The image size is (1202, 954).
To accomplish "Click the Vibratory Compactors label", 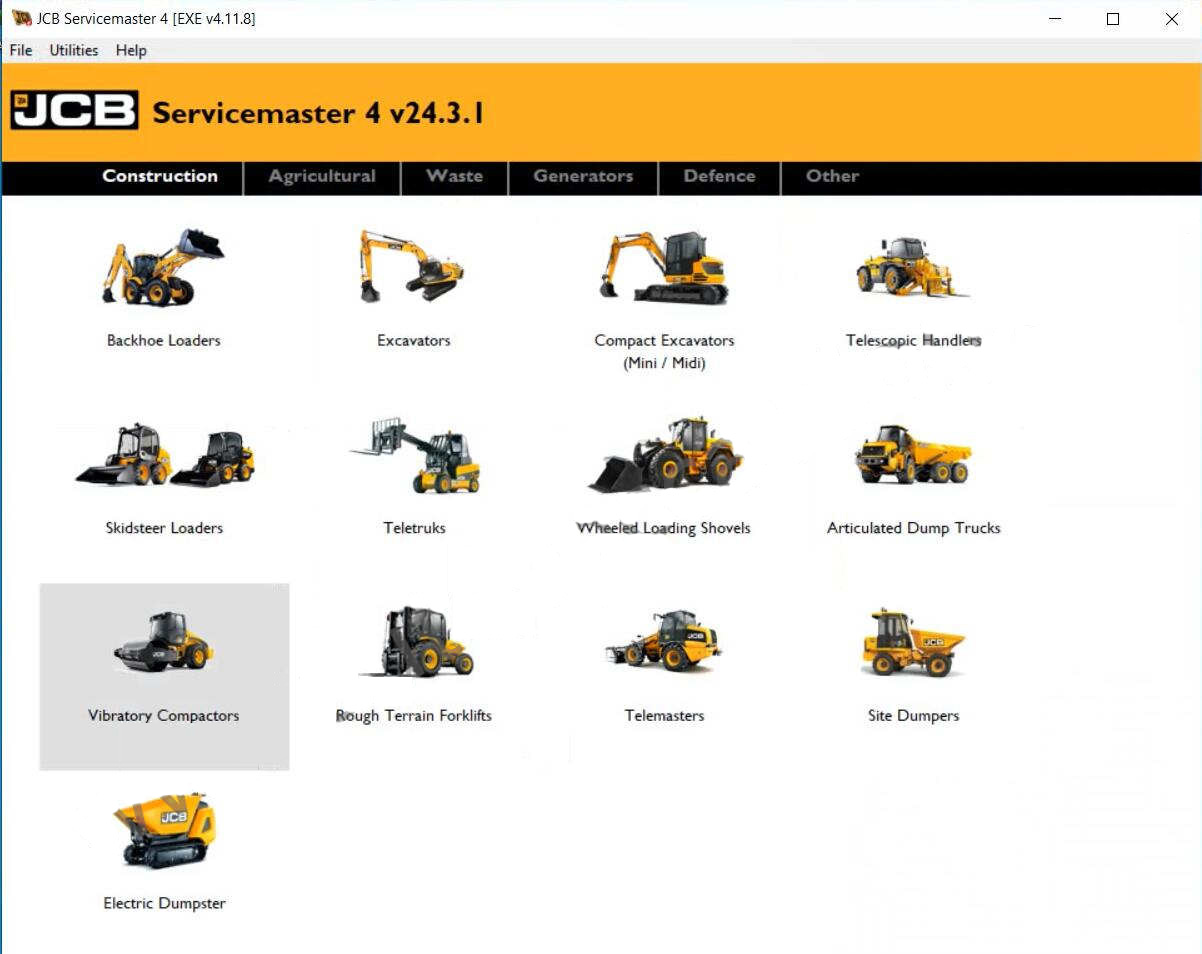I will 164,716.
